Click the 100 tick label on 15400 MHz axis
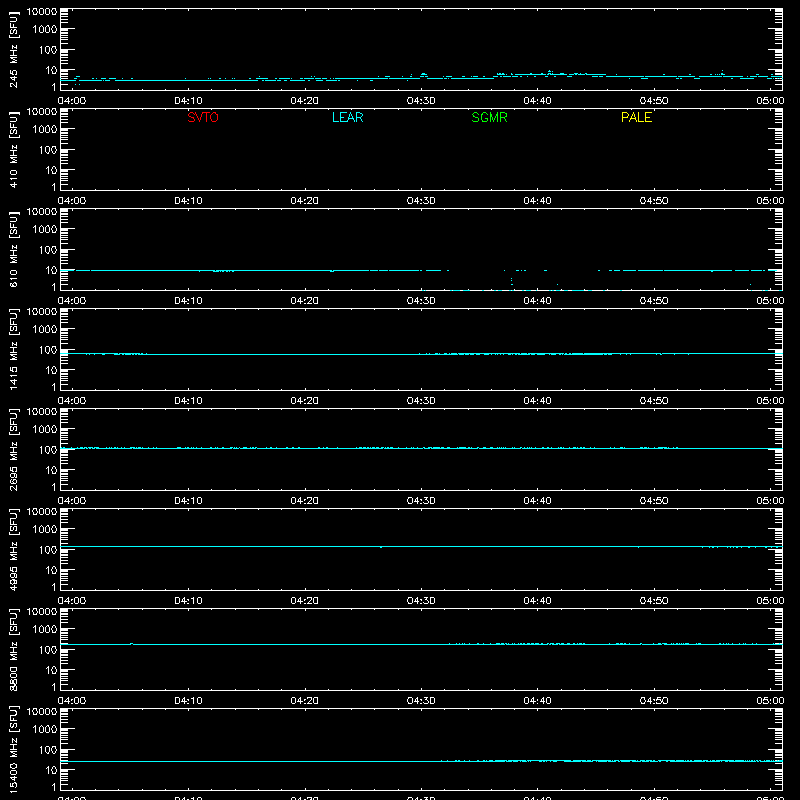 [48, 750]
